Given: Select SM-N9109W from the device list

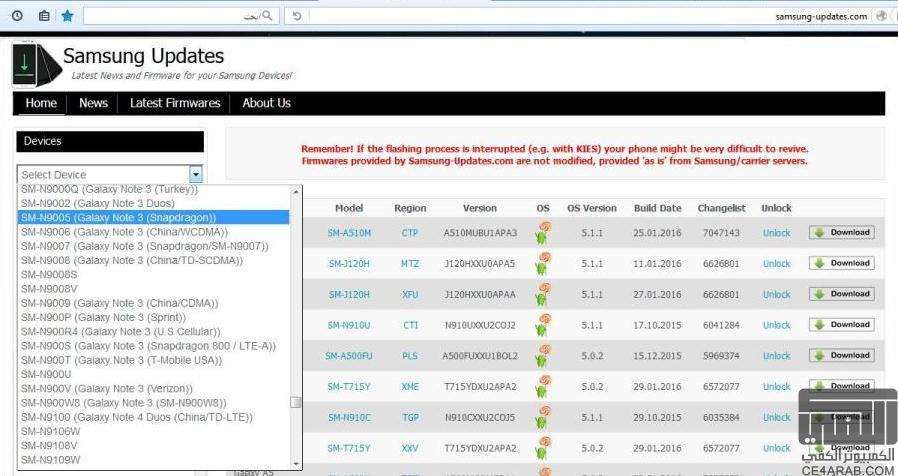Looking at the screenshot, I should (153, 459).
